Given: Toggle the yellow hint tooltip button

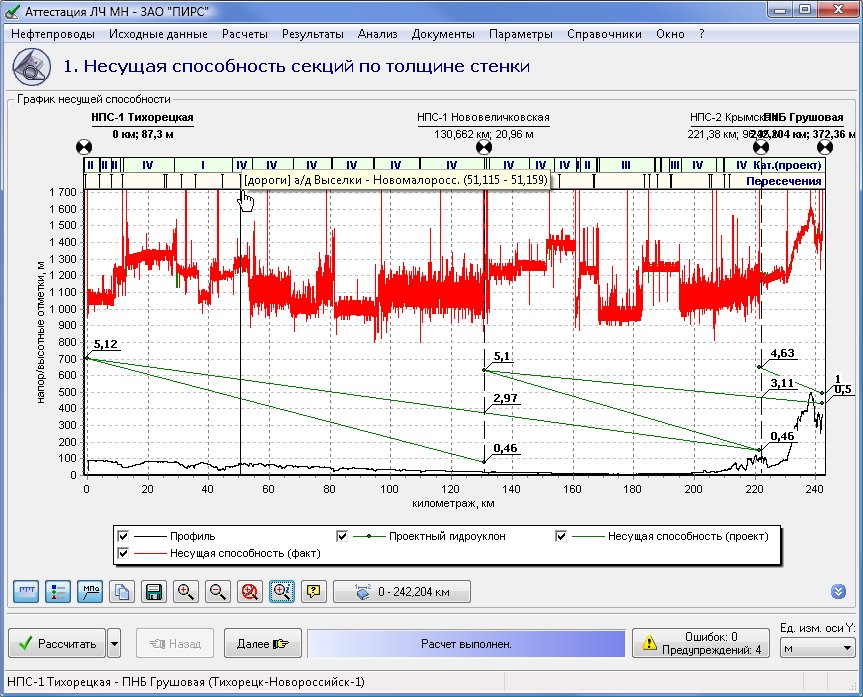Looking at the screenshot, I should [314, 592].
